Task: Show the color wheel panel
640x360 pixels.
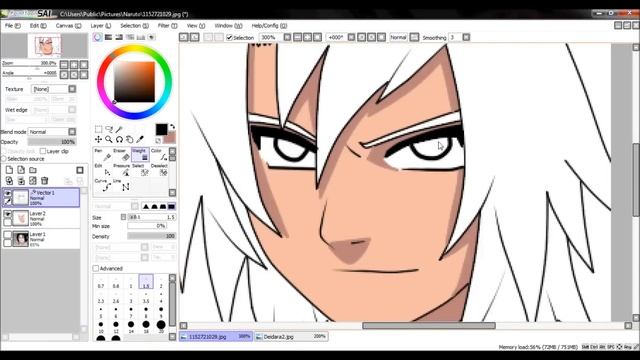Action: pyautogui.click(x=98, y=37)
